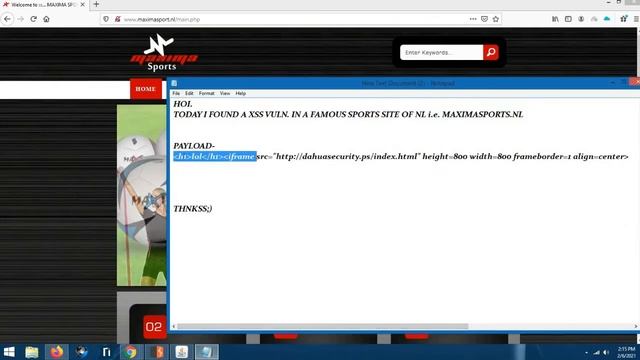Open Windows Start menu
This screenshot has width=640, height=360.
(9, 352)
